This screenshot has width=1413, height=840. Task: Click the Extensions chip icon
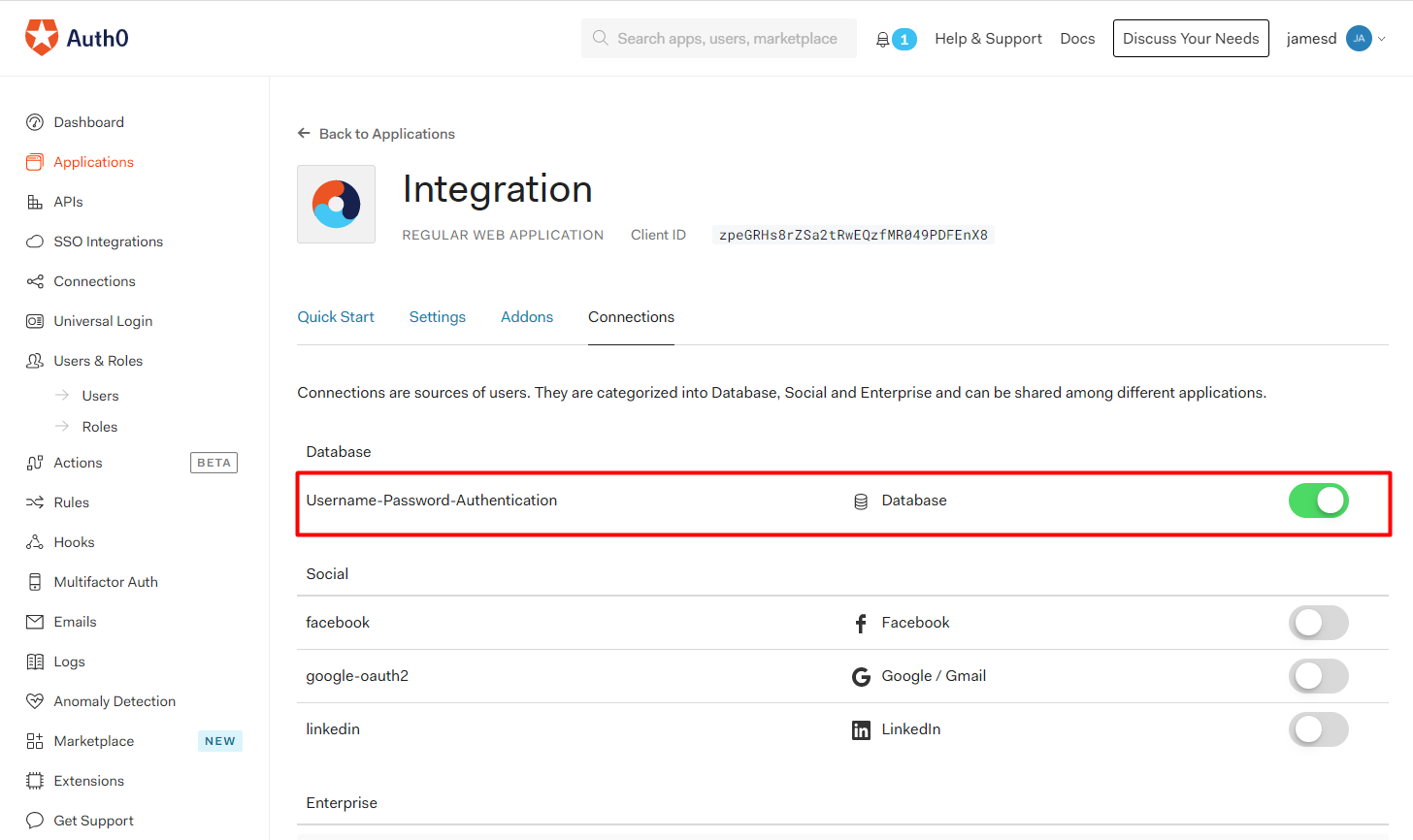click(x=35, y=781)
